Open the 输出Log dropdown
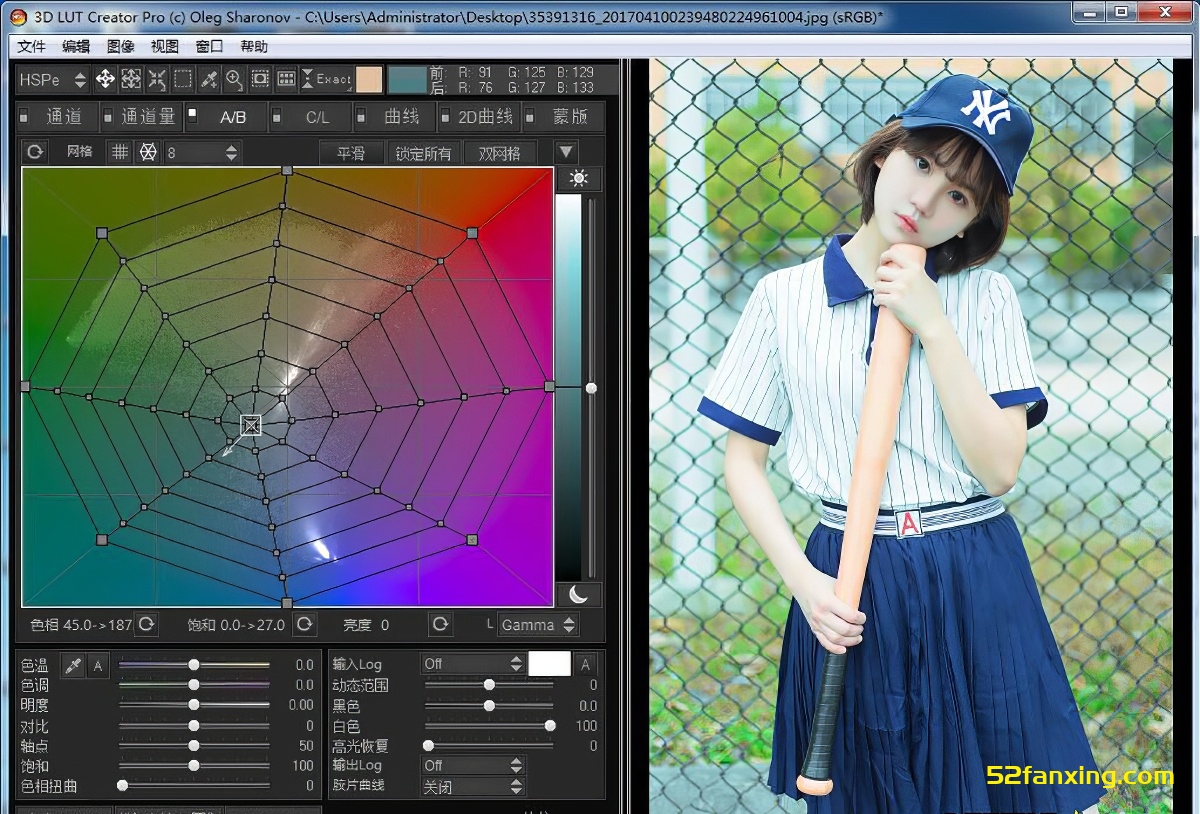The width and height of the screenshot is (1200, 814). coord(473,765)
